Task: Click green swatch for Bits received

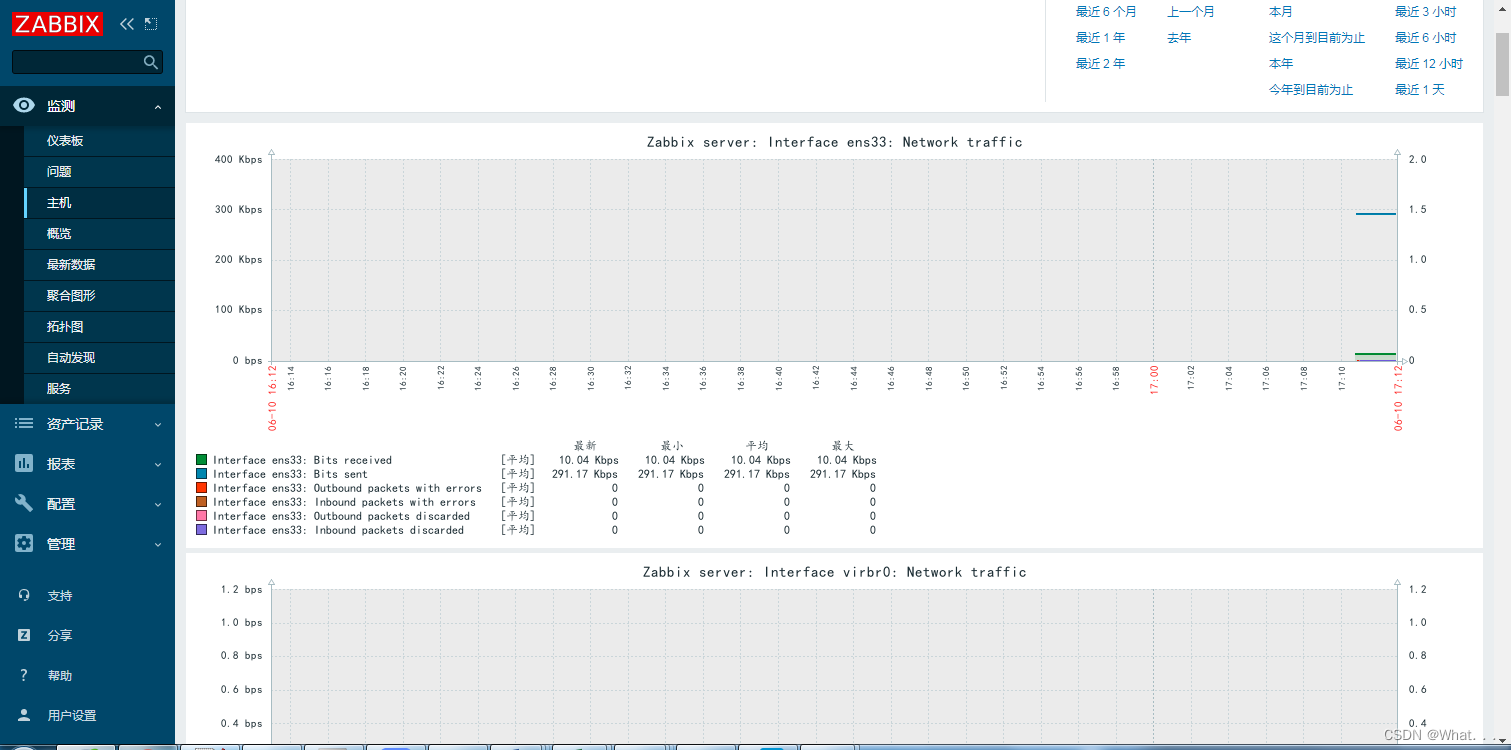Action: coord(202,460)
